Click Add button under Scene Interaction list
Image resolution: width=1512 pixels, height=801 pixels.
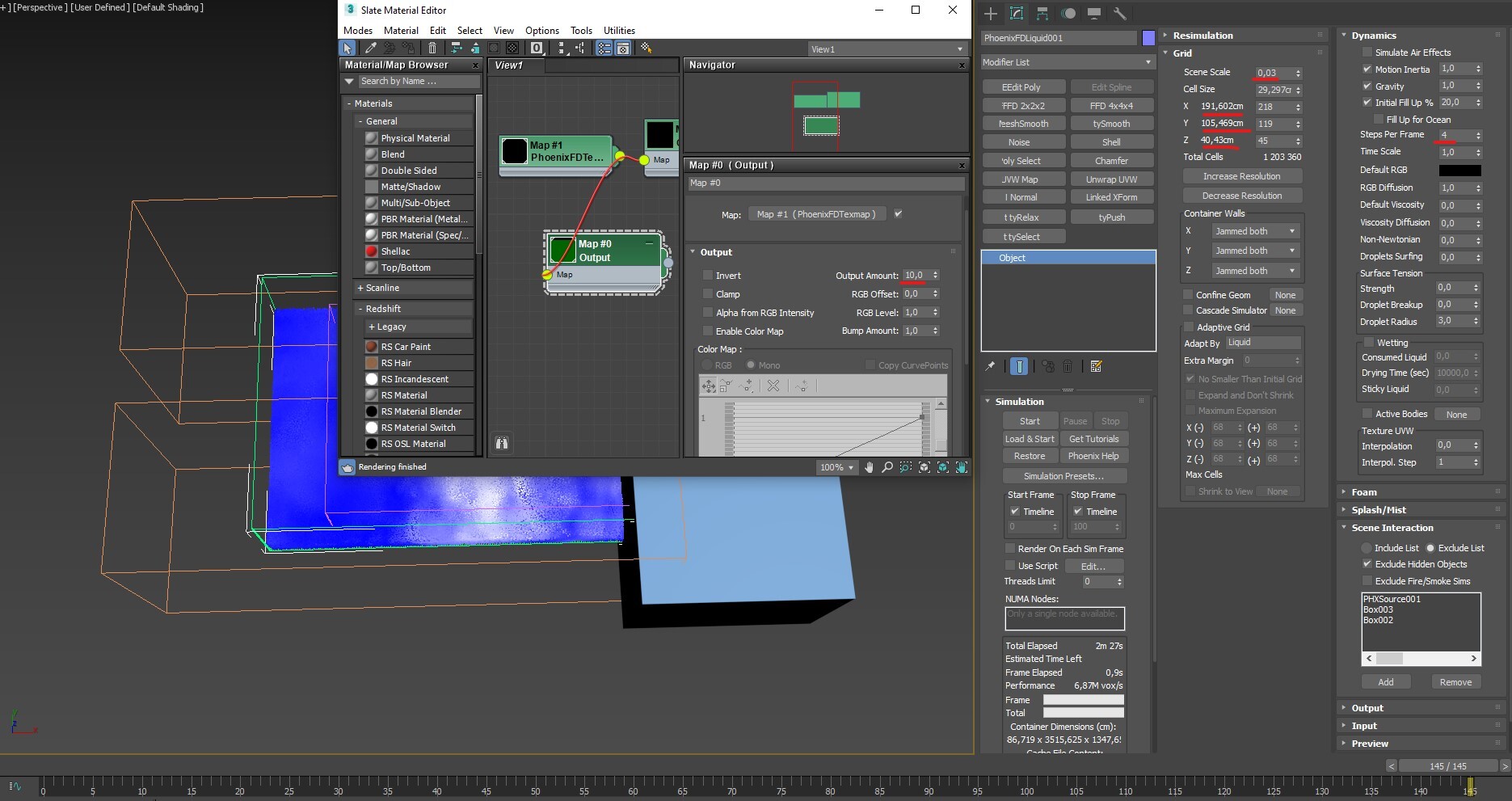[x=1386, y=682]
